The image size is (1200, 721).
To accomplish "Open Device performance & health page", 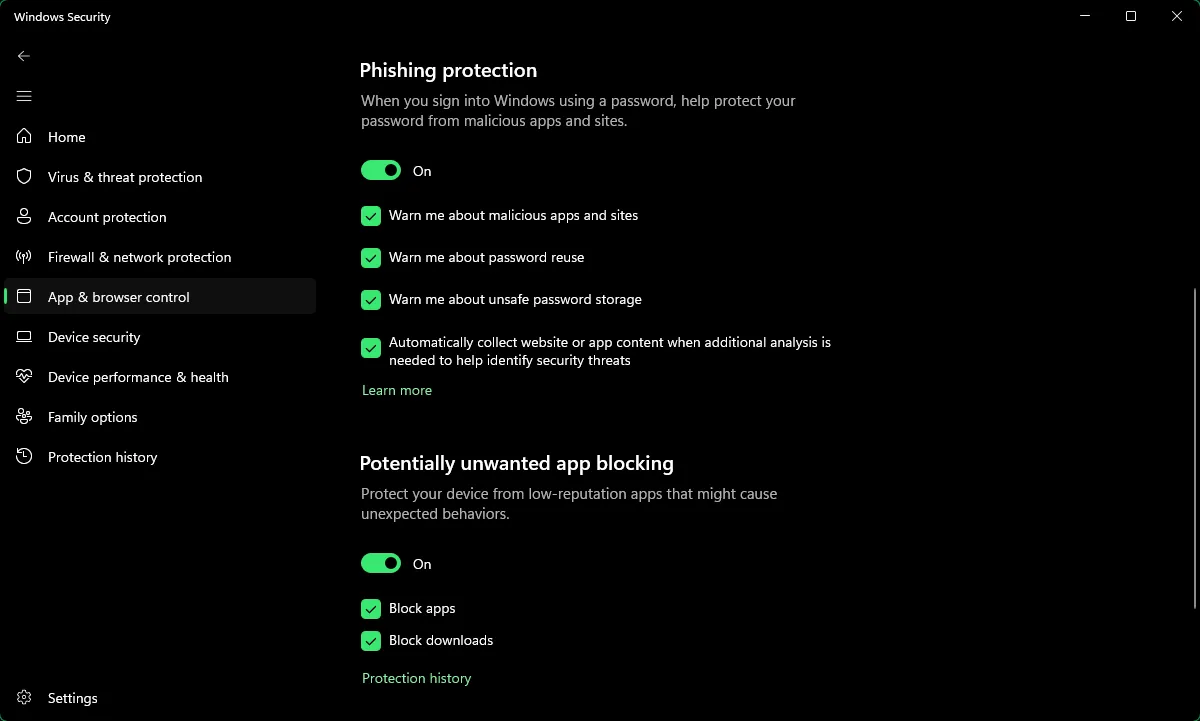I will (x=138, y=377).
